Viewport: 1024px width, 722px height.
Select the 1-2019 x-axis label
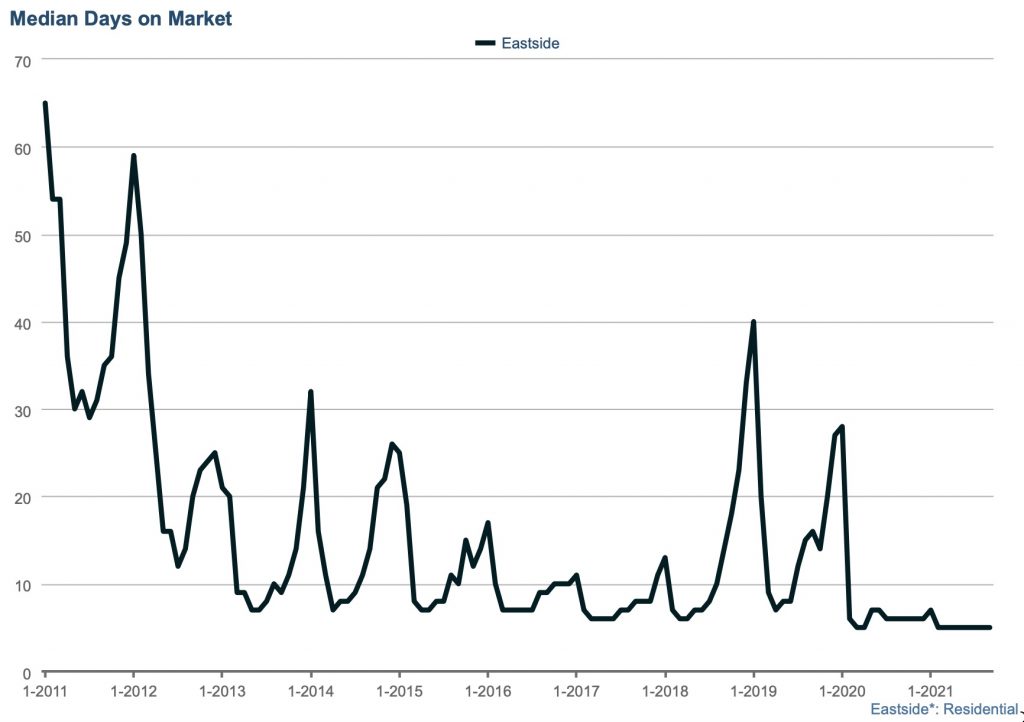(753, 691)
